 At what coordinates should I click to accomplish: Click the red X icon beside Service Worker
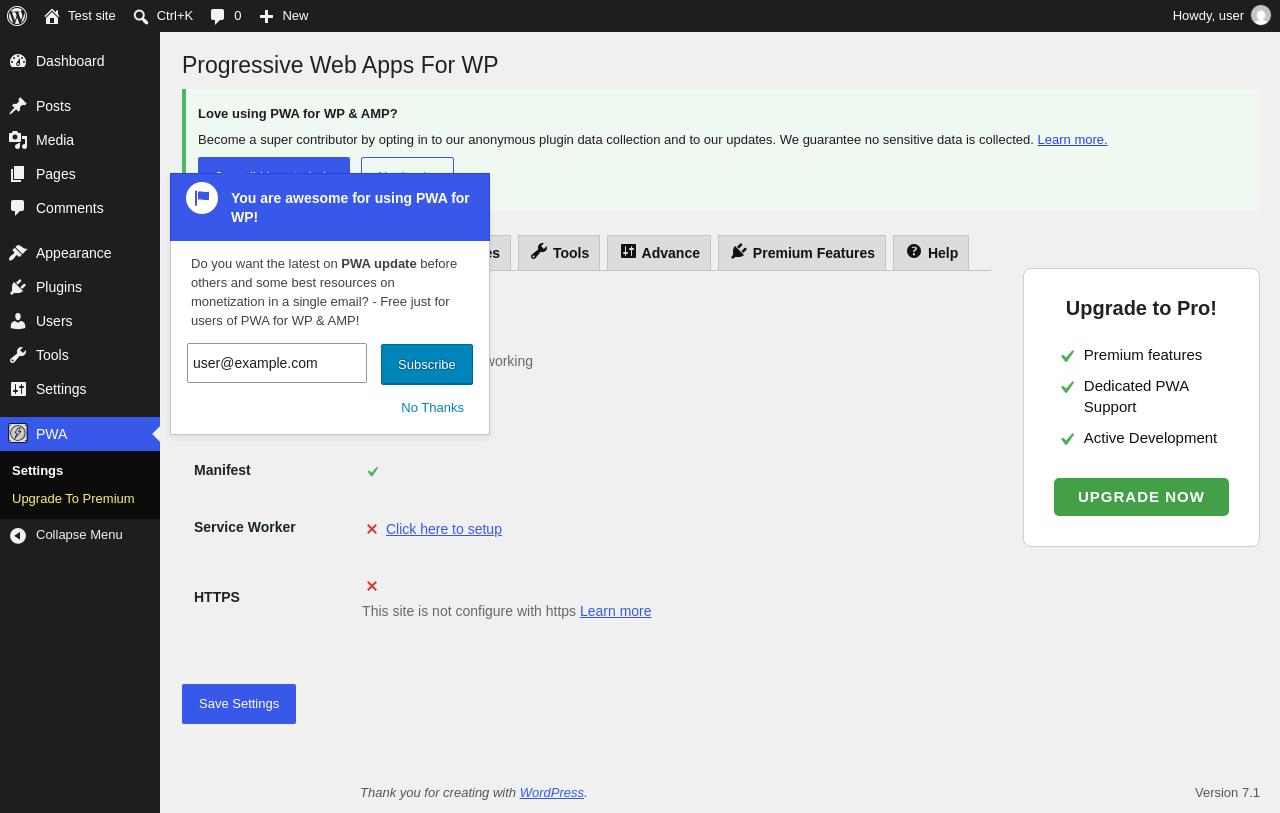click(372, 529)
